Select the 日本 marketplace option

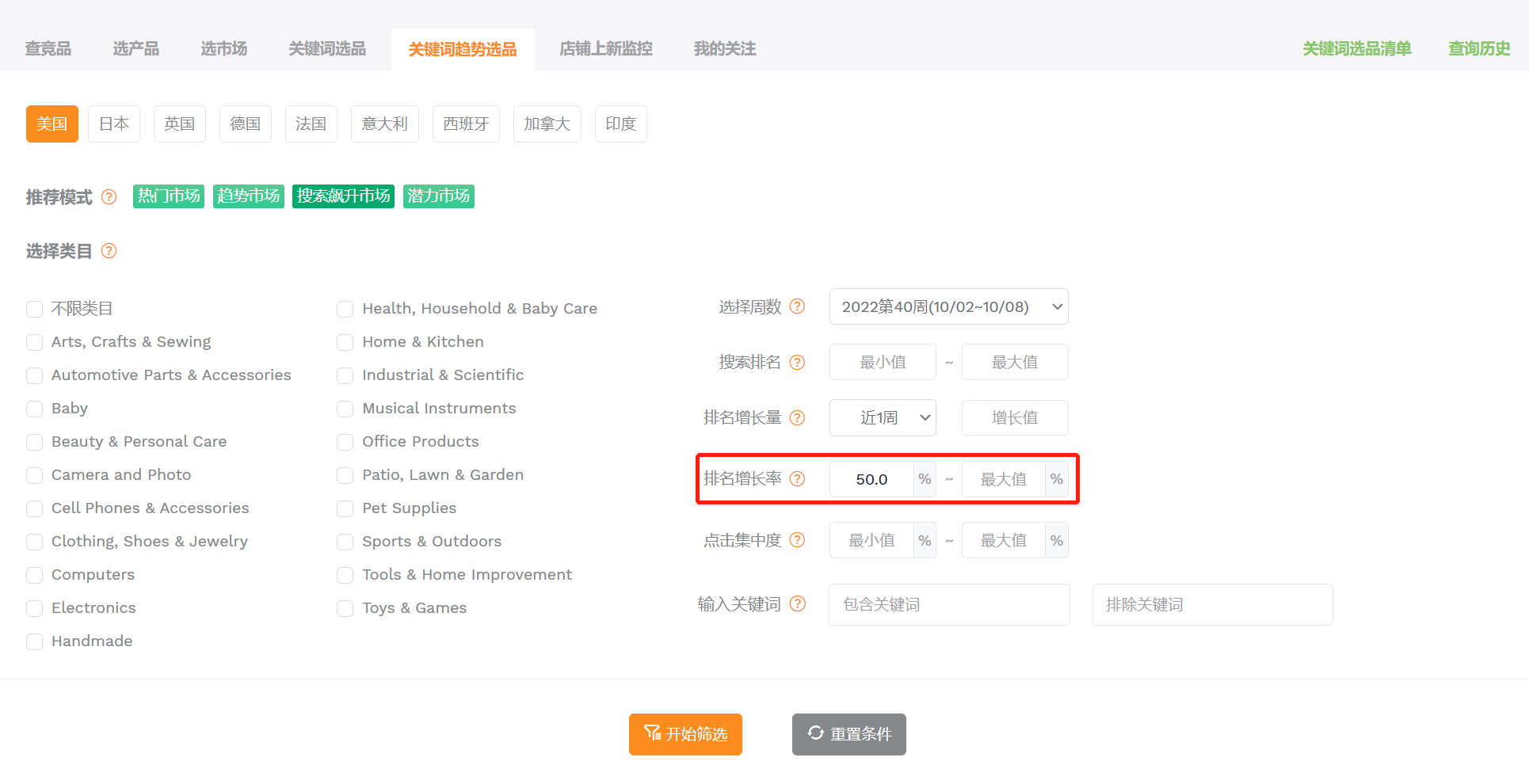click(114, 124)
